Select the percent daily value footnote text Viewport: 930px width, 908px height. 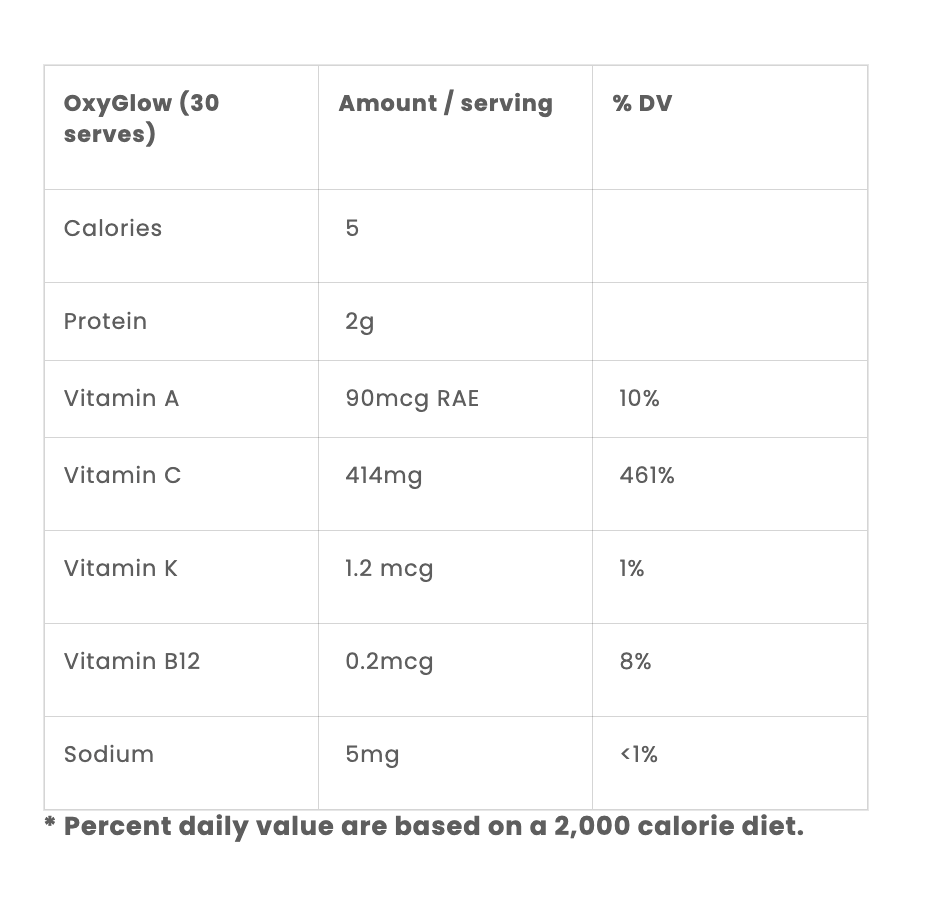(x=424, y=827)
